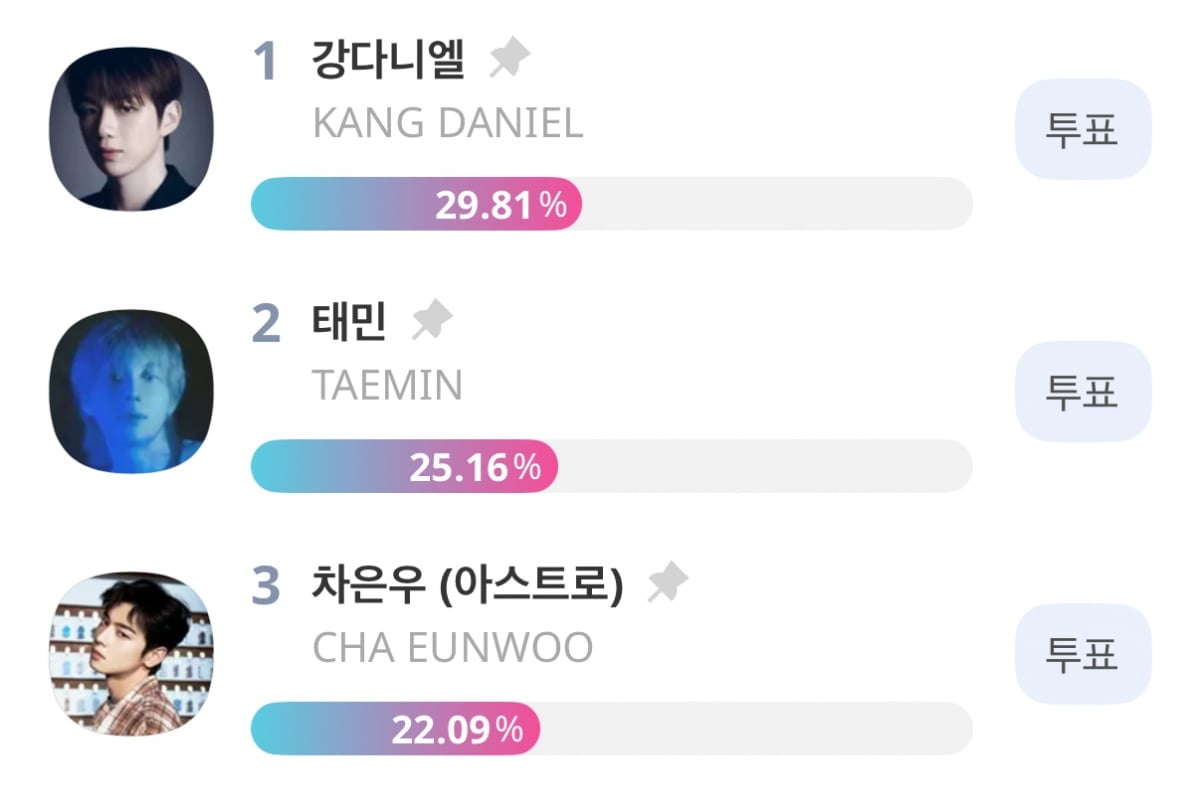Click rank number 3 label
This screenshot has width=1200, height=812.
(x=265, y=587)
